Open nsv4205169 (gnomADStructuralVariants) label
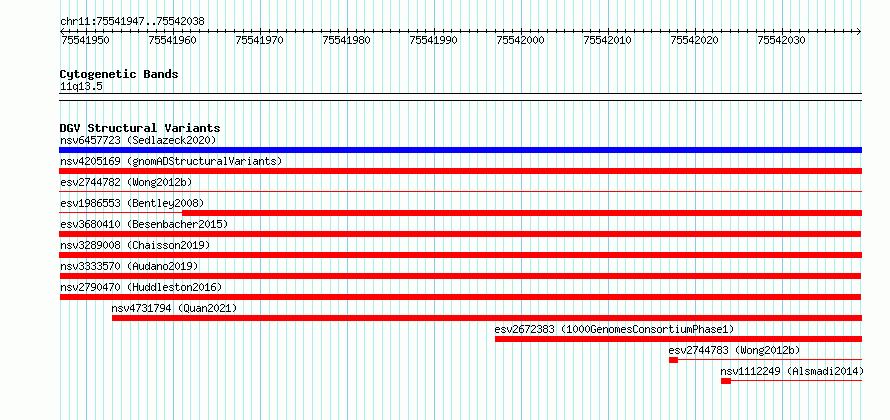 tap(171, 161)
